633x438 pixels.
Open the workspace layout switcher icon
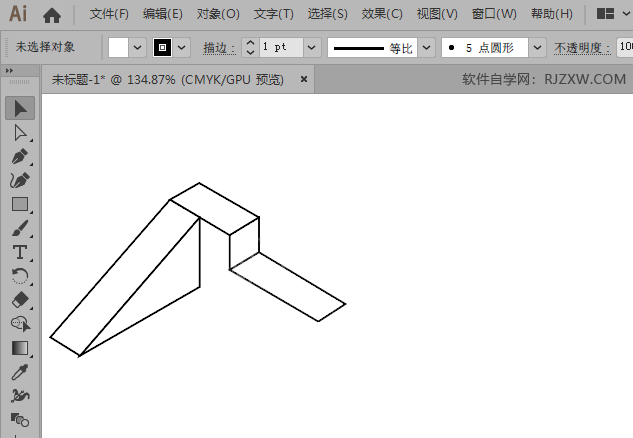coord(605,14)
